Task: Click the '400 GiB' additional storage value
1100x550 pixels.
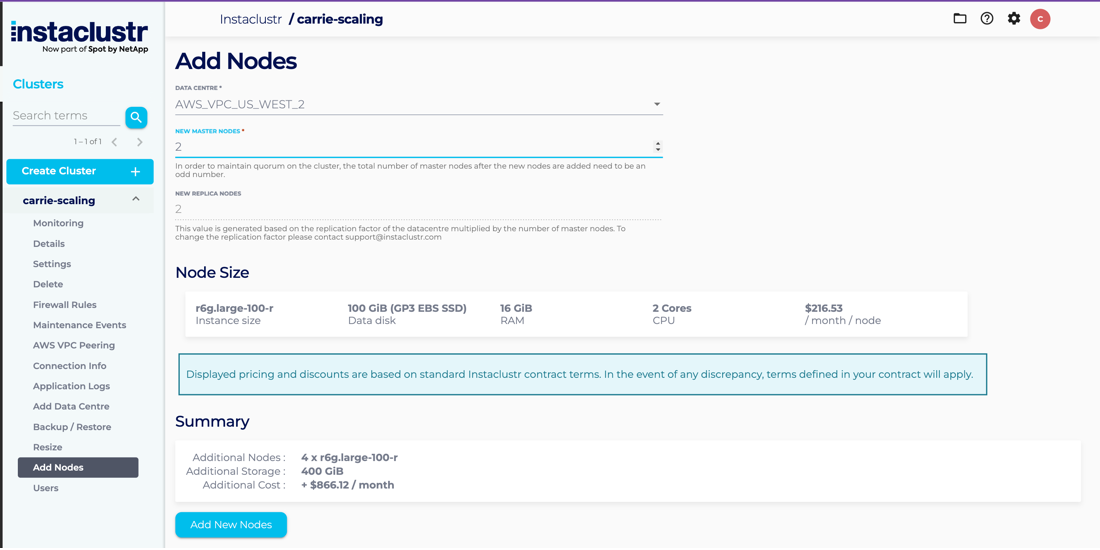Action: click(322, 471)
